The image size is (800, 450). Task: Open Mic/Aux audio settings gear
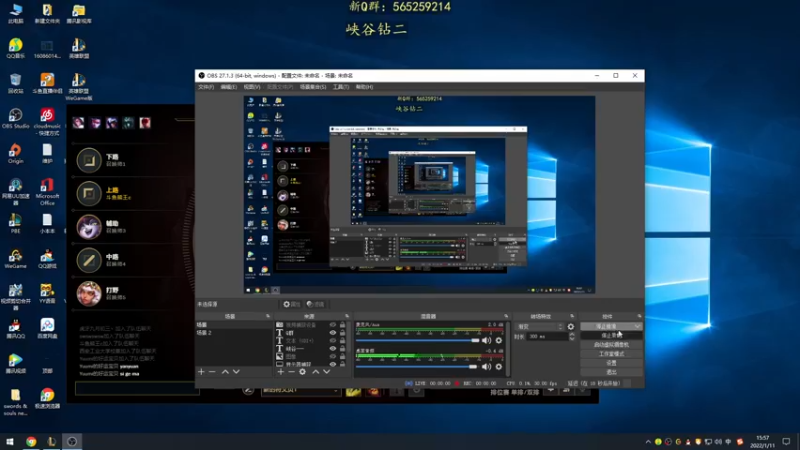499,340
